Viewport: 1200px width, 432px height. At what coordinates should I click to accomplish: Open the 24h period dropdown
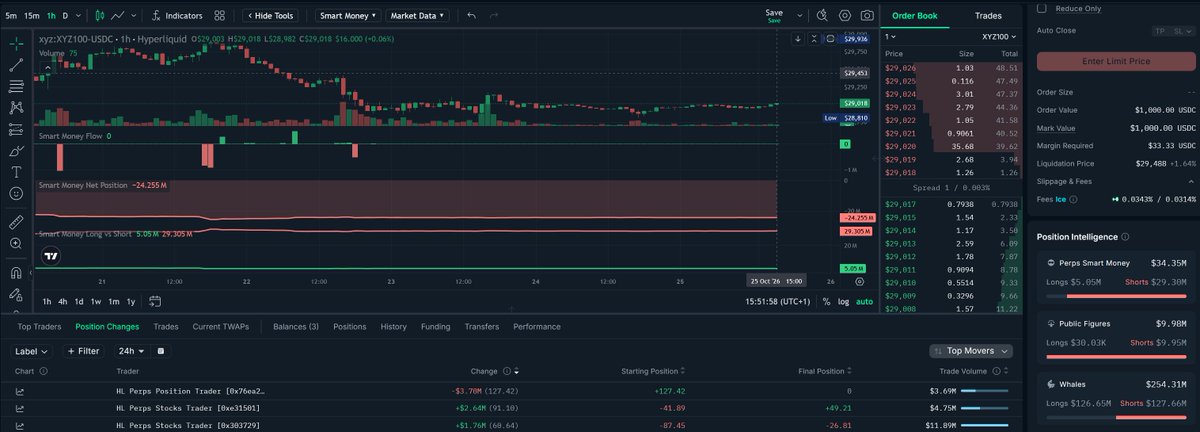click(130, 351)
